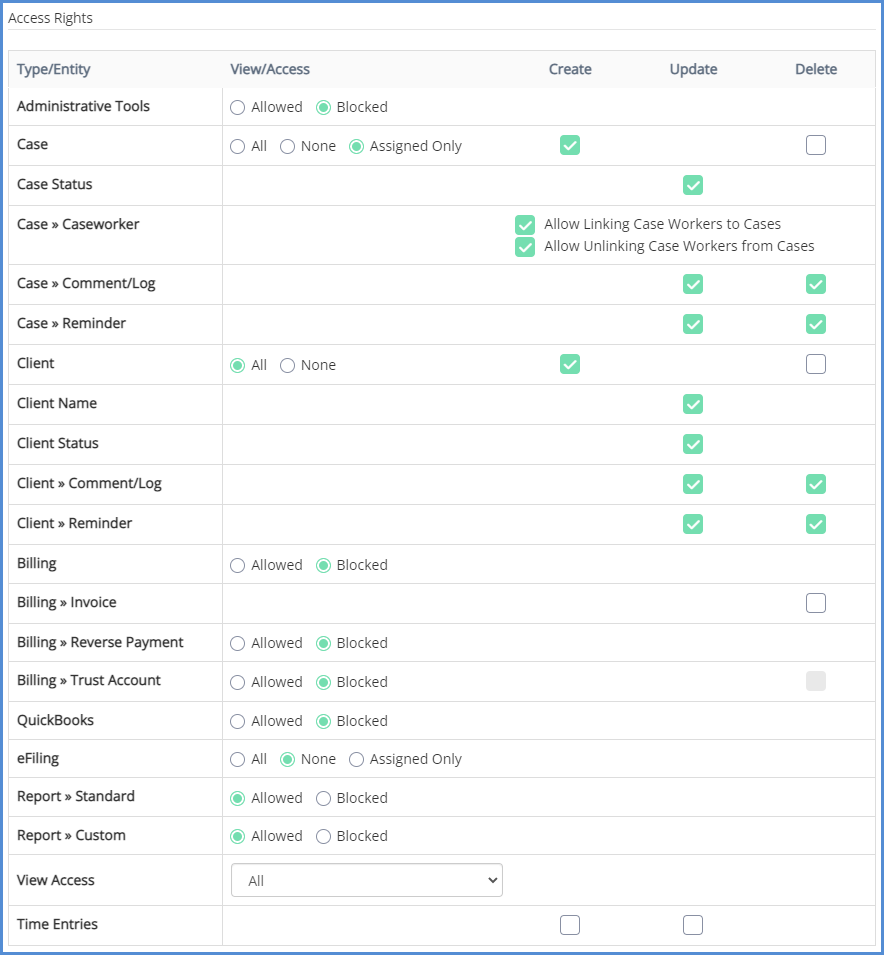Viewport: 884px width, 955px height.
Task: Enable Delete permission for Case
Action: [x=816, y=145]
